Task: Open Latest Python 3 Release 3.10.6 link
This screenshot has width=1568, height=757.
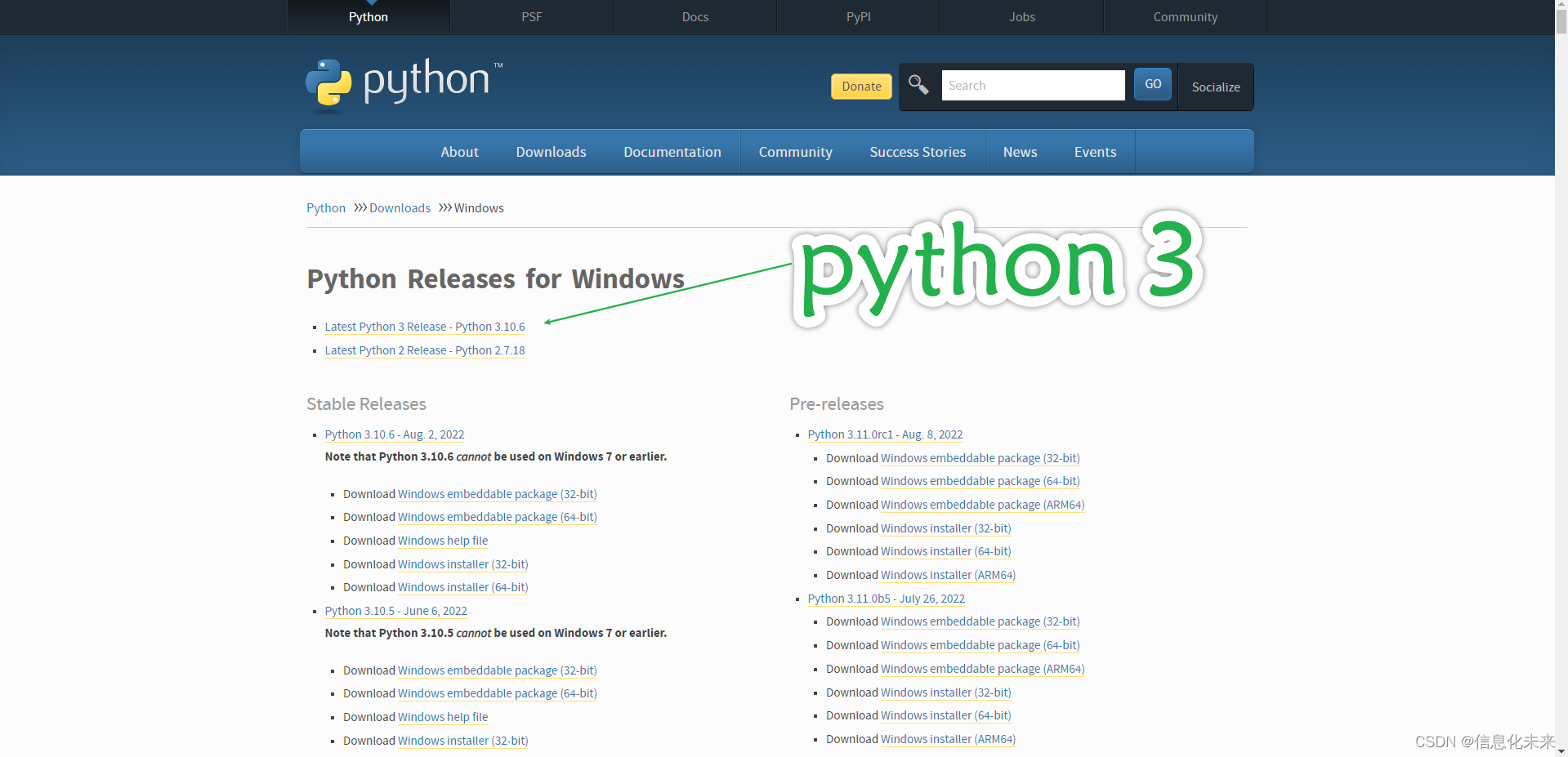Action: [x=425, y=327]
